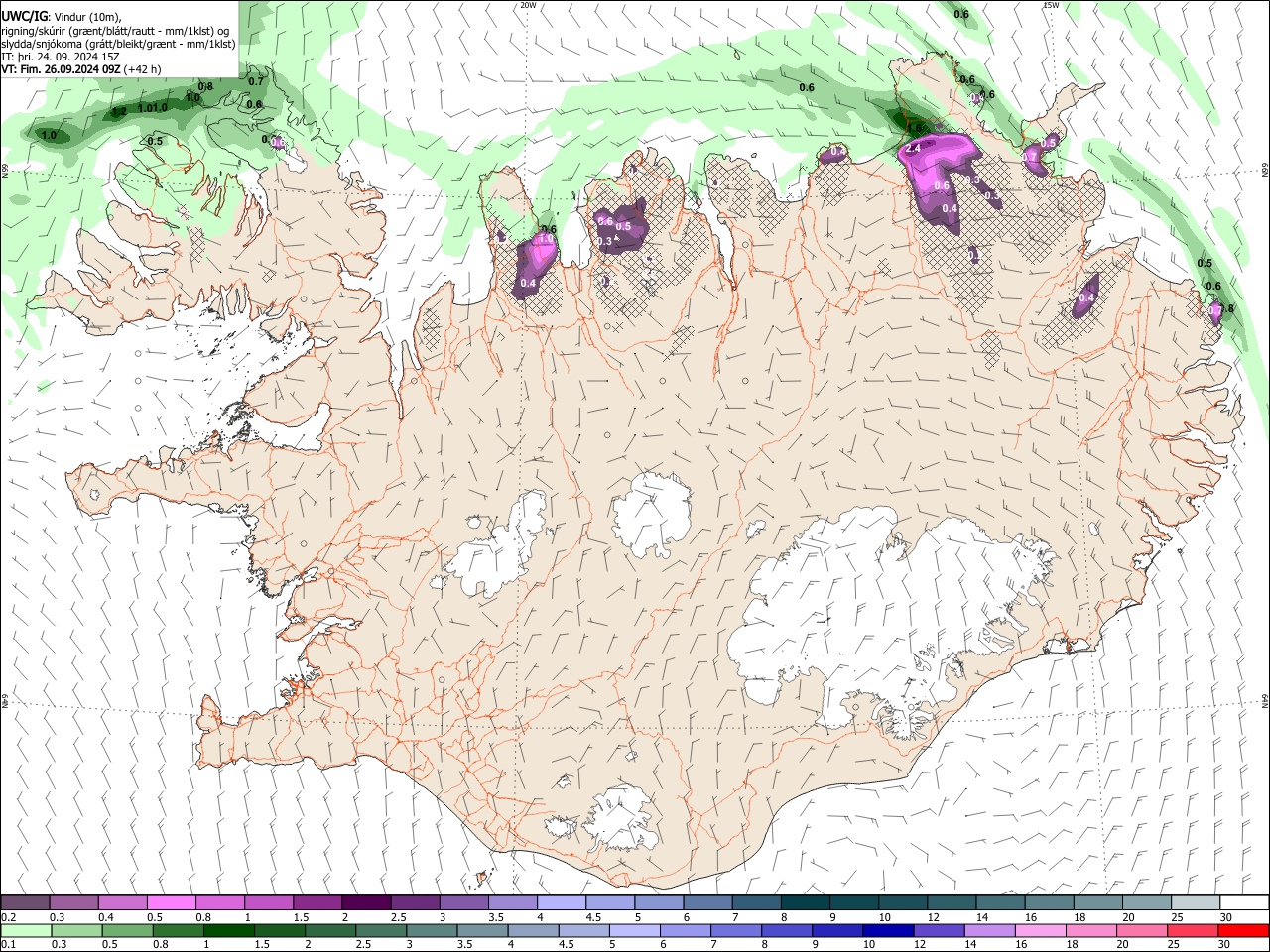Pick rain scale swatch between 1.5 and 2
This screenshot has width=1270, height=952.
[279, 931]
